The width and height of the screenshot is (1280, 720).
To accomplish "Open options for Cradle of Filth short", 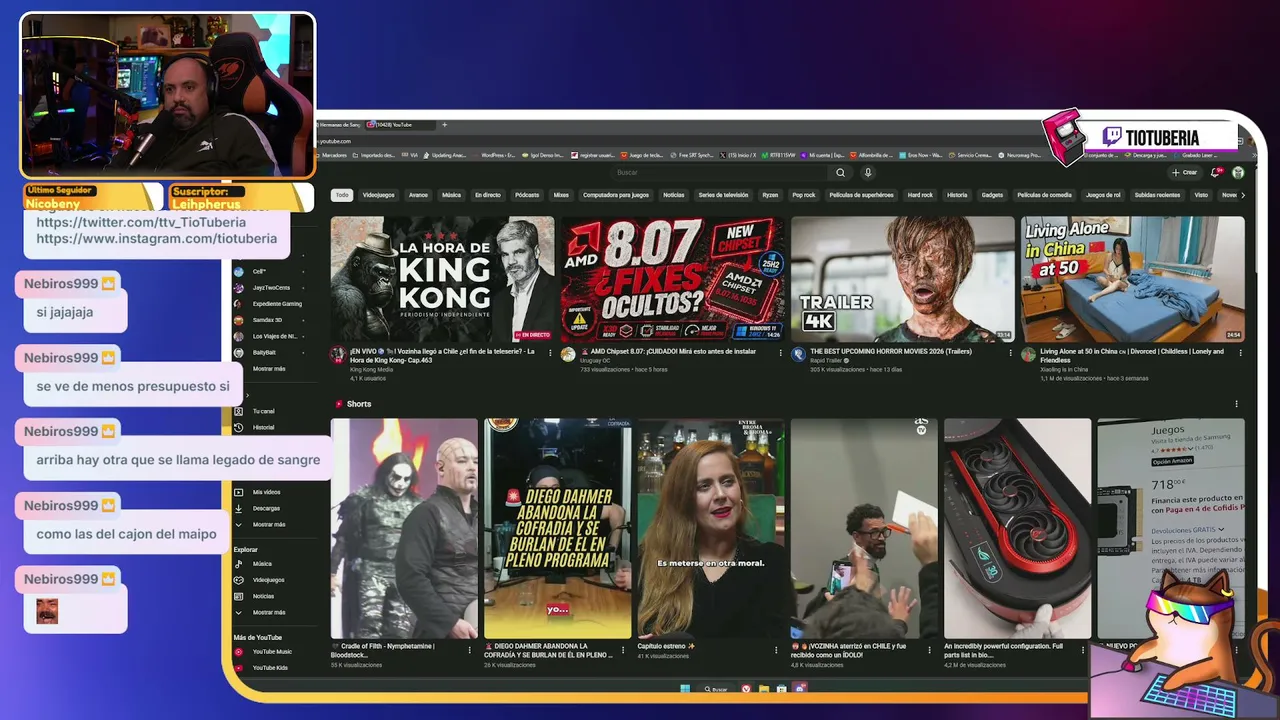I will point(469,650).
